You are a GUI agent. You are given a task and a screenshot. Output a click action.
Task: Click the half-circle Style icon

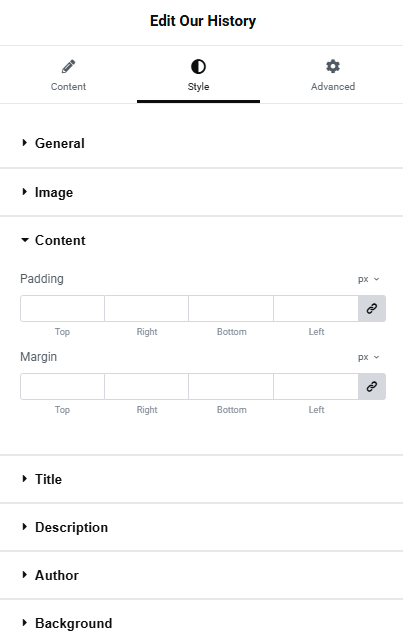198,66
